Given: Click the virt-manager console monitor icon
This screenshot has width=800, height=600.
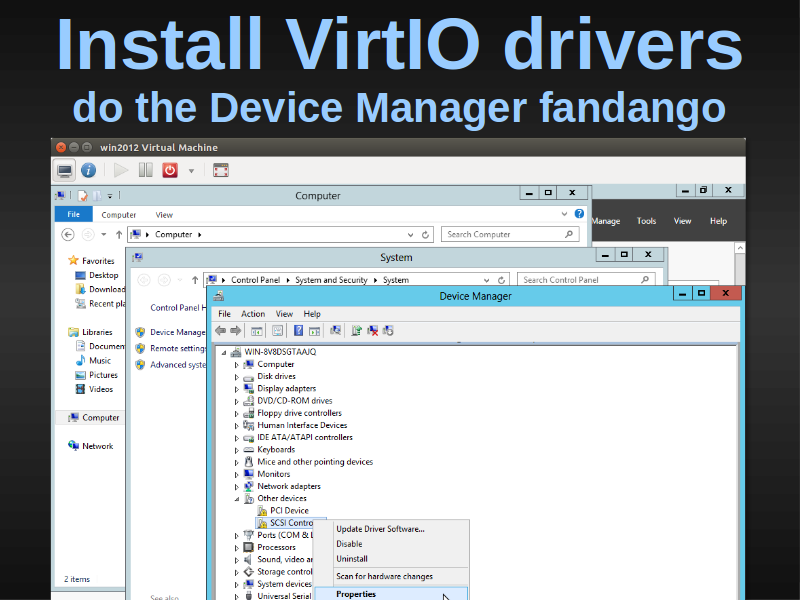Looking at the screenshot, I should coord(65,170).
